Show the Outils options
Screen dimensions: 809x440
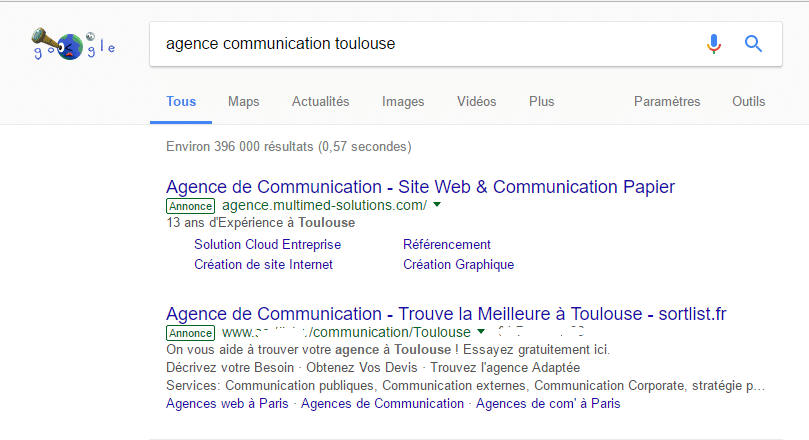749,102
